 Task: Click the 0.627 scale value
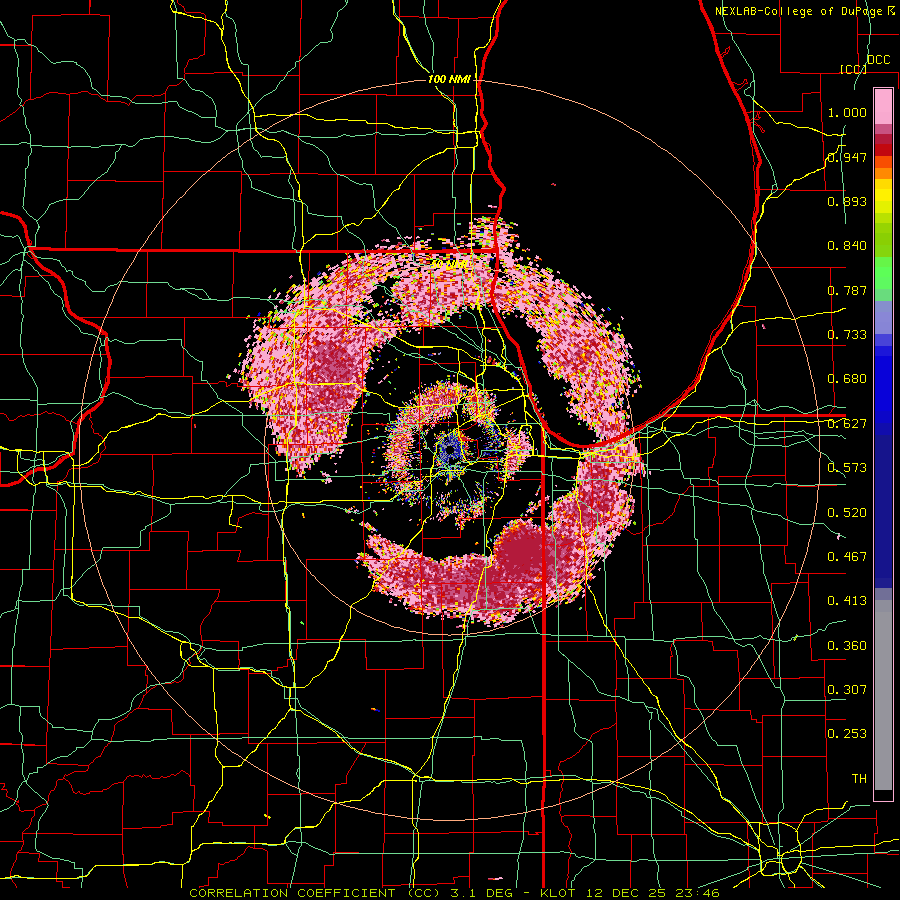(847, 424)
